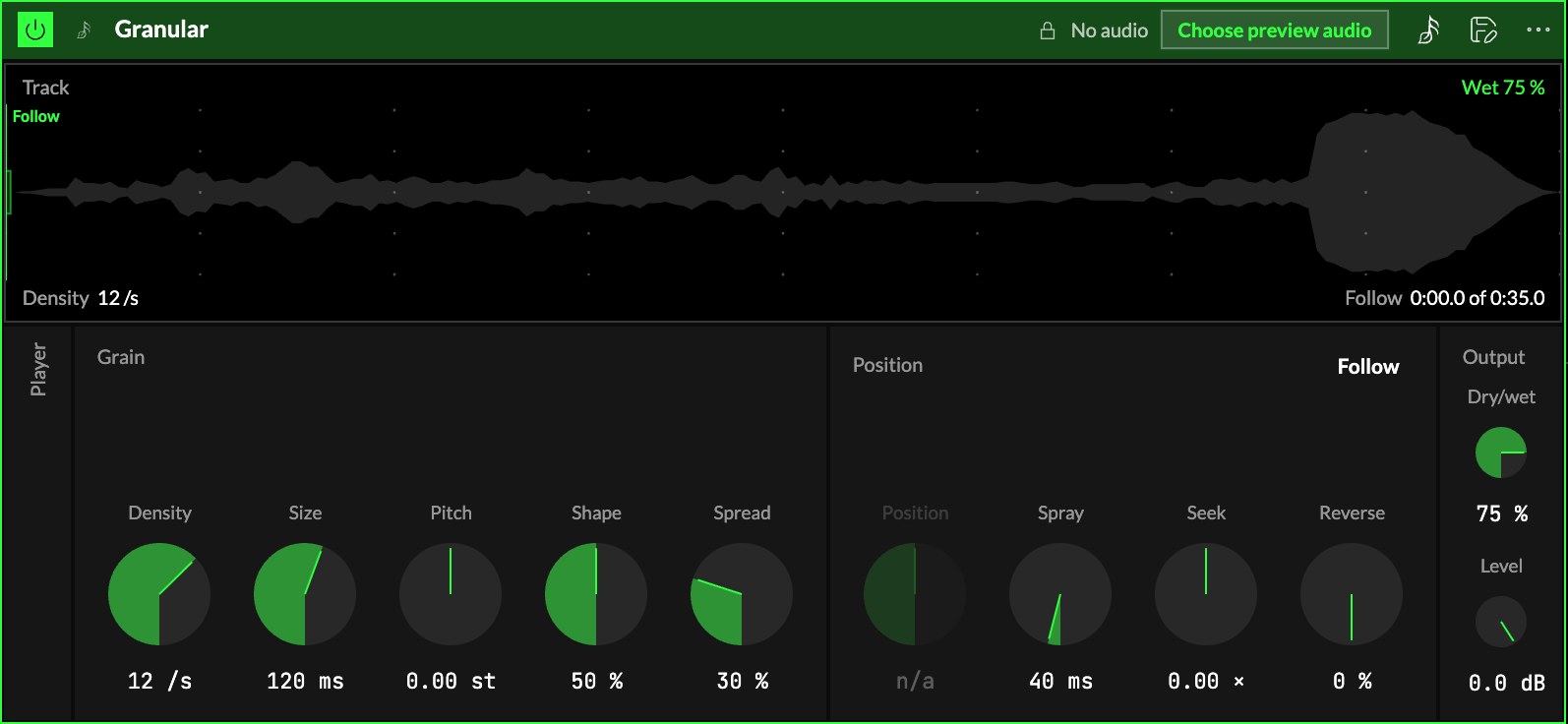Click the Output section heading

(x=1493, y=357)
